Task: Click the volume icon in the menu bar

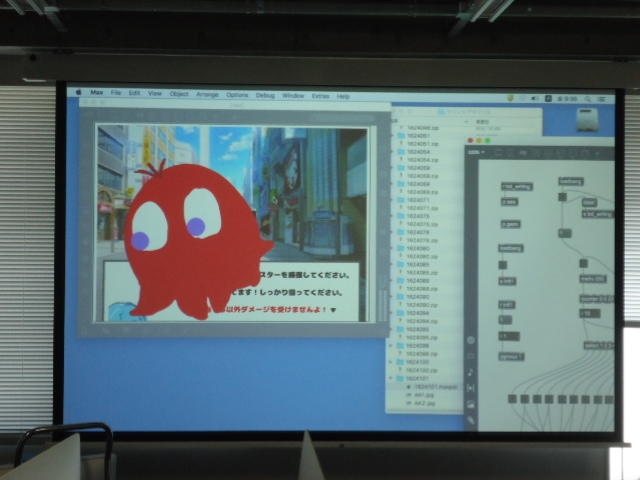Action: [x=535, y=98]
